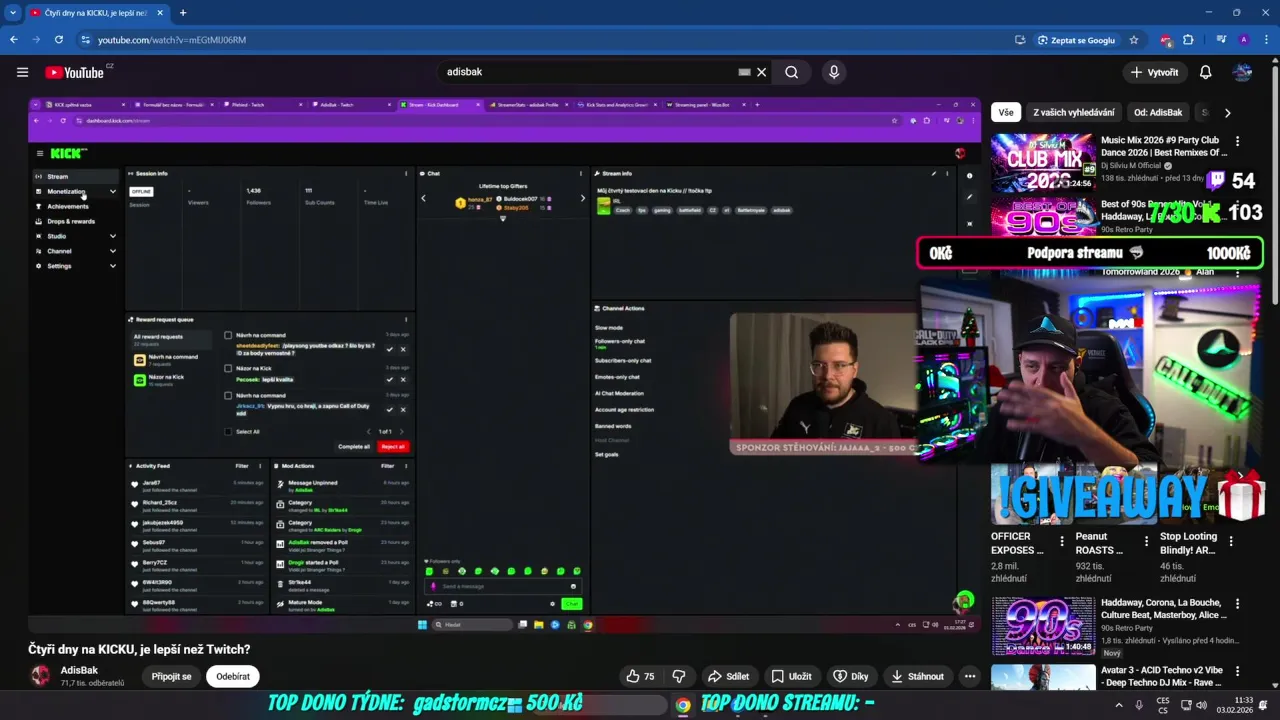Bookmark this page with the star
Image resolution: width=1280 pixels, height=720 pixels.
coord(1133,40)
